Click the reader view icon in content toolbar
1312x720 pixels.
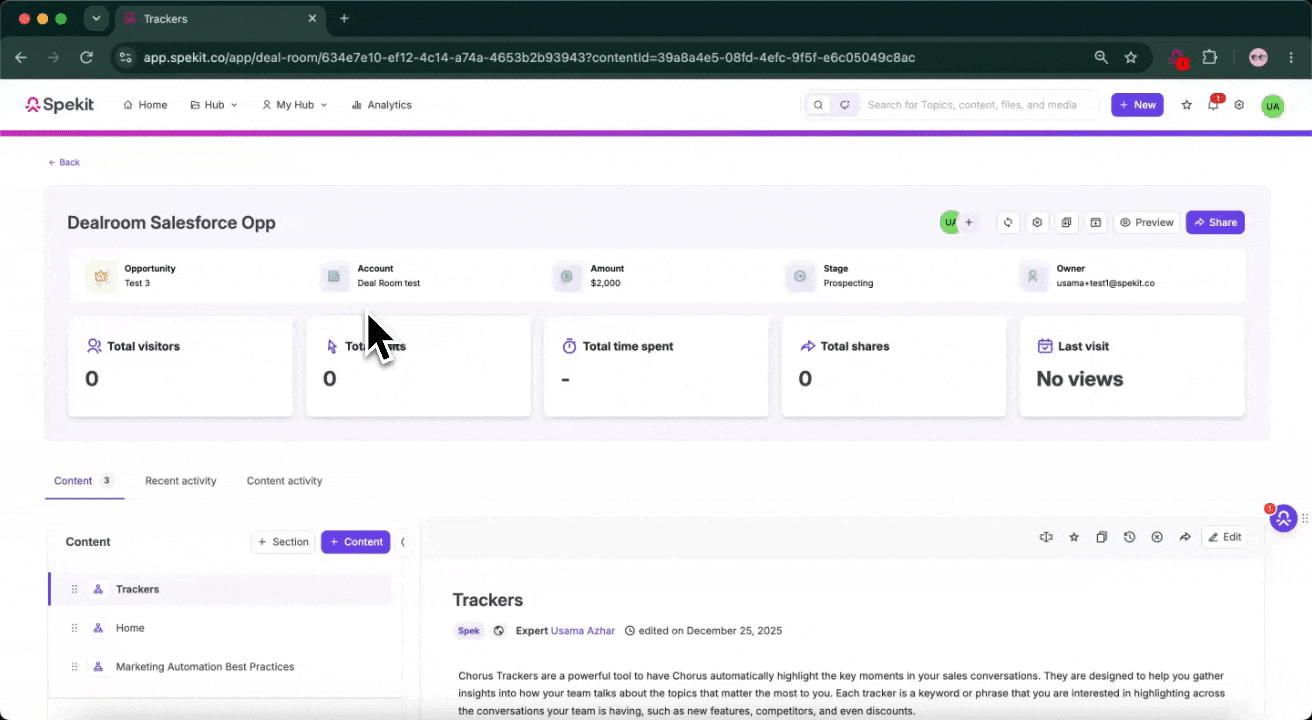click(x=1046, y=537)
